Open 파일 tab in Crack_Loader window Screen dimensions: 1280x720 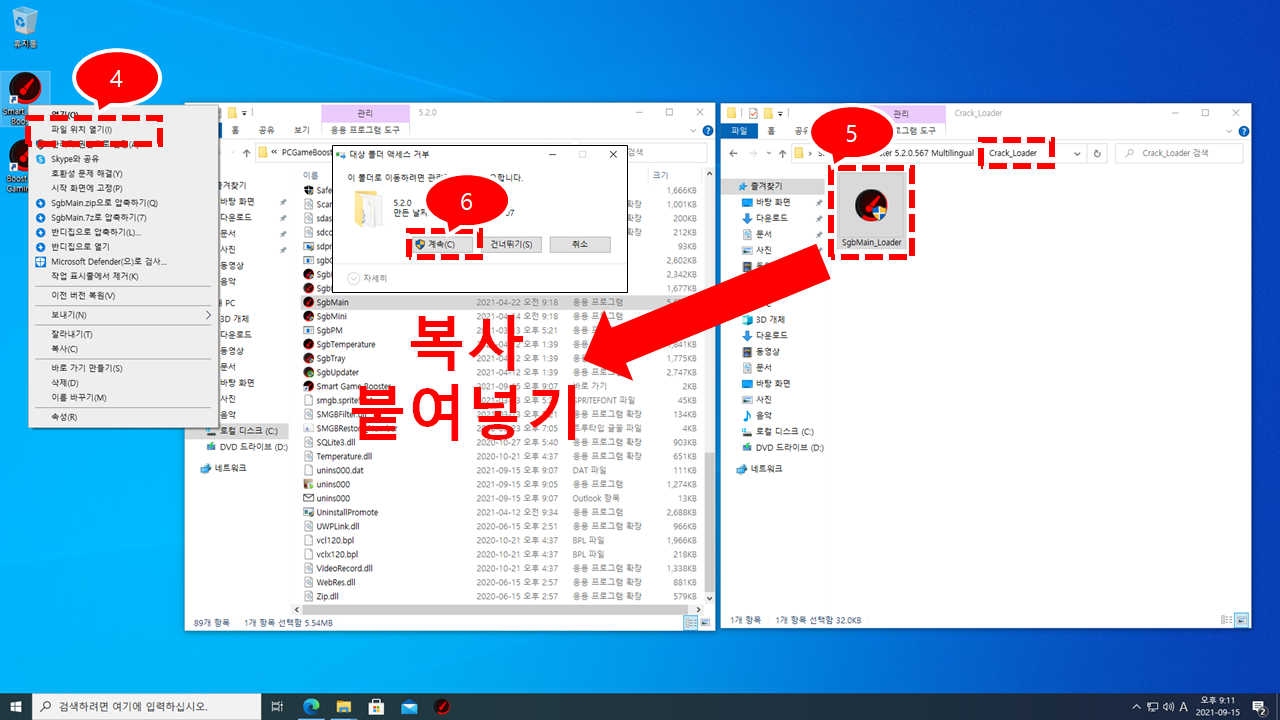click(739, 130)
